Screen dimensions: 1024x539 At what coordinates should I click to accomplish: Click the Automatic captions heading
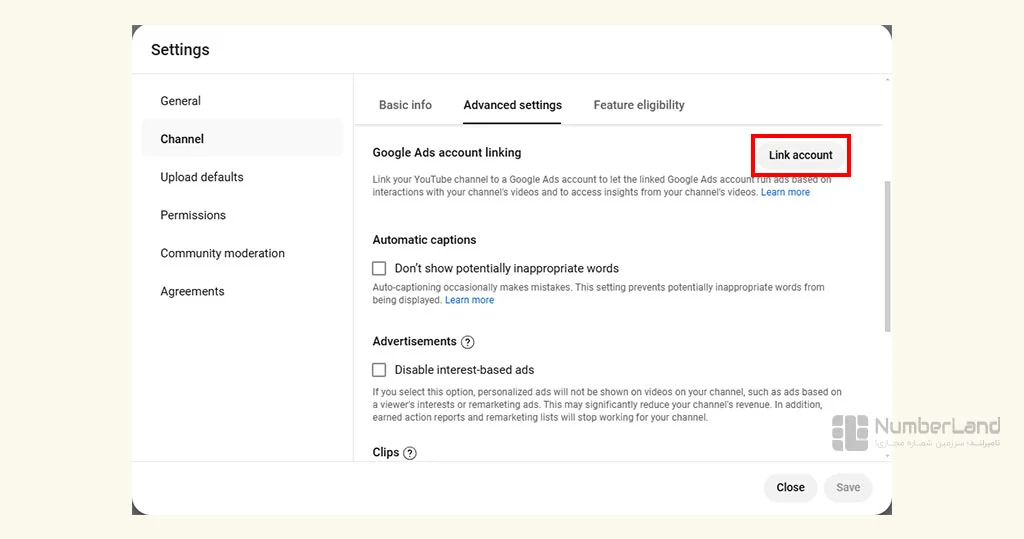[x=424, y=240]
